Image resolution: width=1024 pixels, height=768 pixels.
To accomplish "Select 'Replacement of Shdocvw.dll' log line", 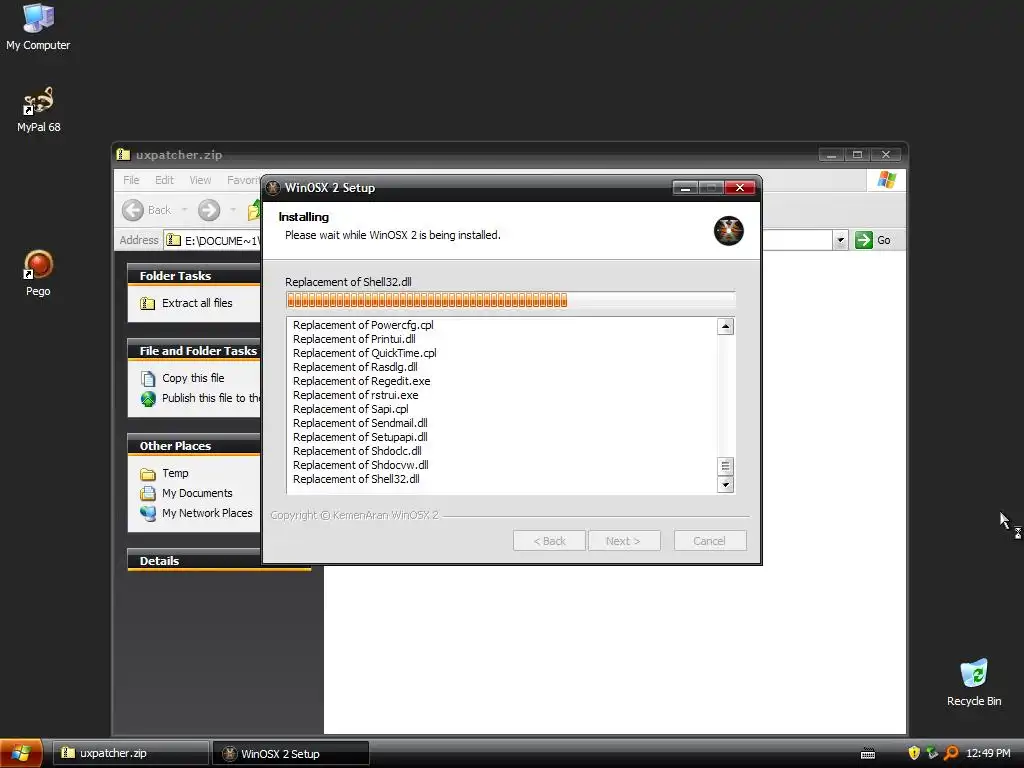I will (360, 465).
